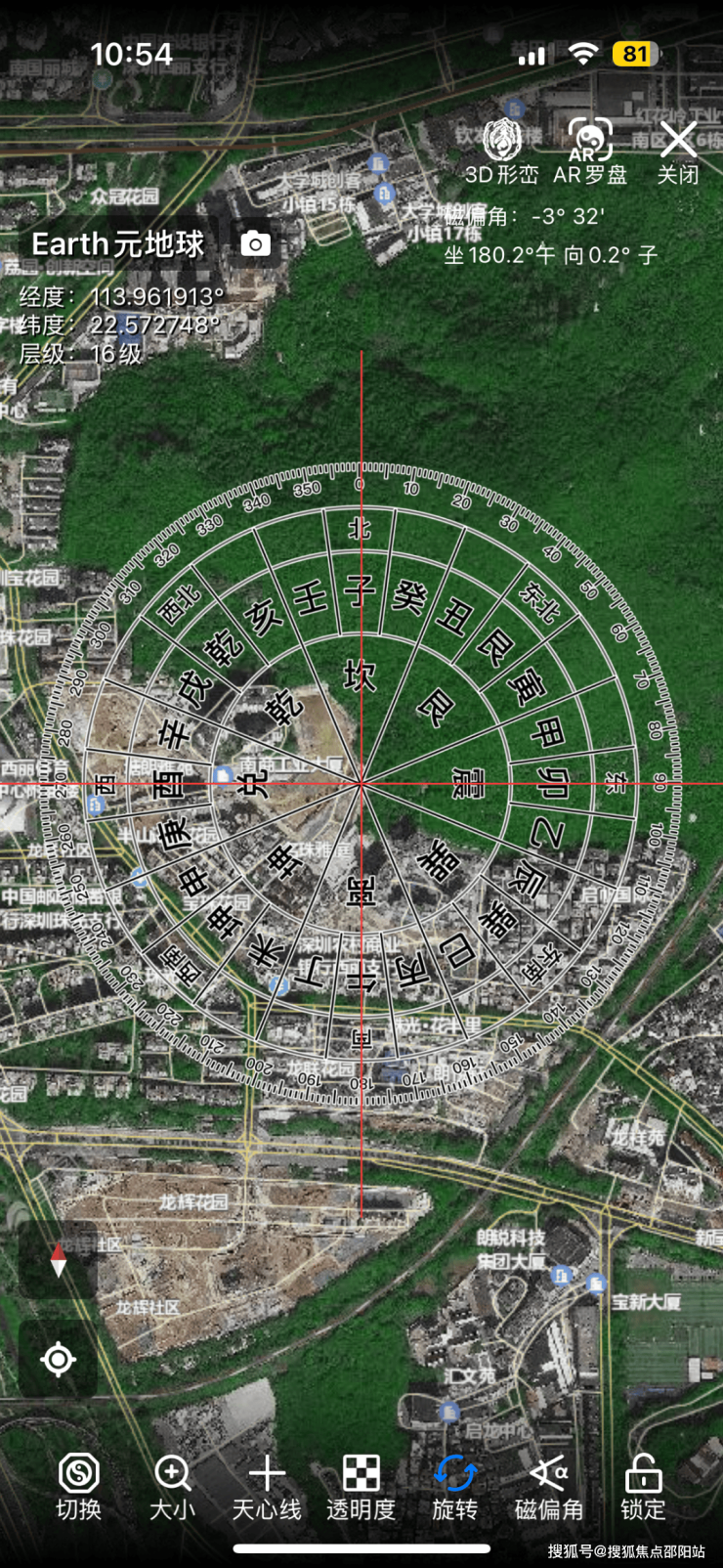Tap the 卯 mountain sector on compass
The image size is (723, 1568).
click(x=553, y=783)
